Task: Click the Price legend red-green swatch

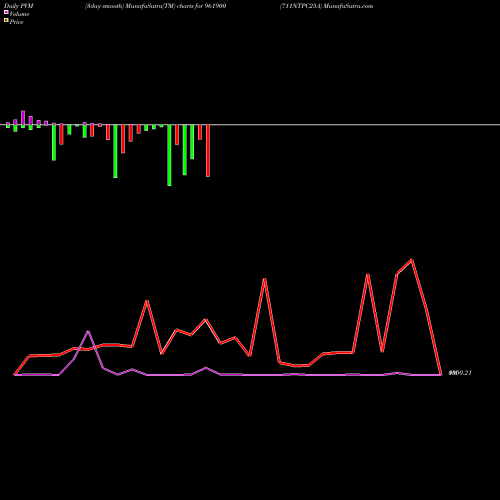Action: (x=6, y=21)
